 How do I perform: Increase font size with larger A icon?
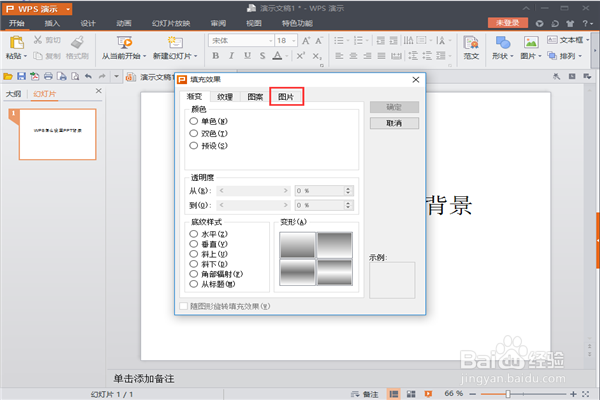point(306,41)
